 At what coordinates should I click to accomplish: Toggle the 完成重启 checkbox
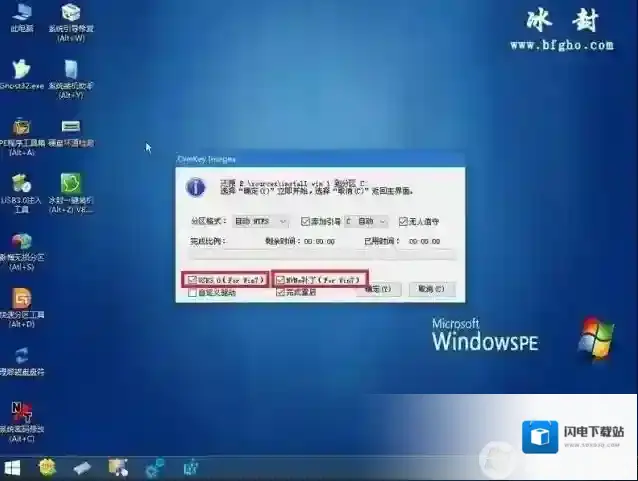pyautogui.click(x=281, y=292)
